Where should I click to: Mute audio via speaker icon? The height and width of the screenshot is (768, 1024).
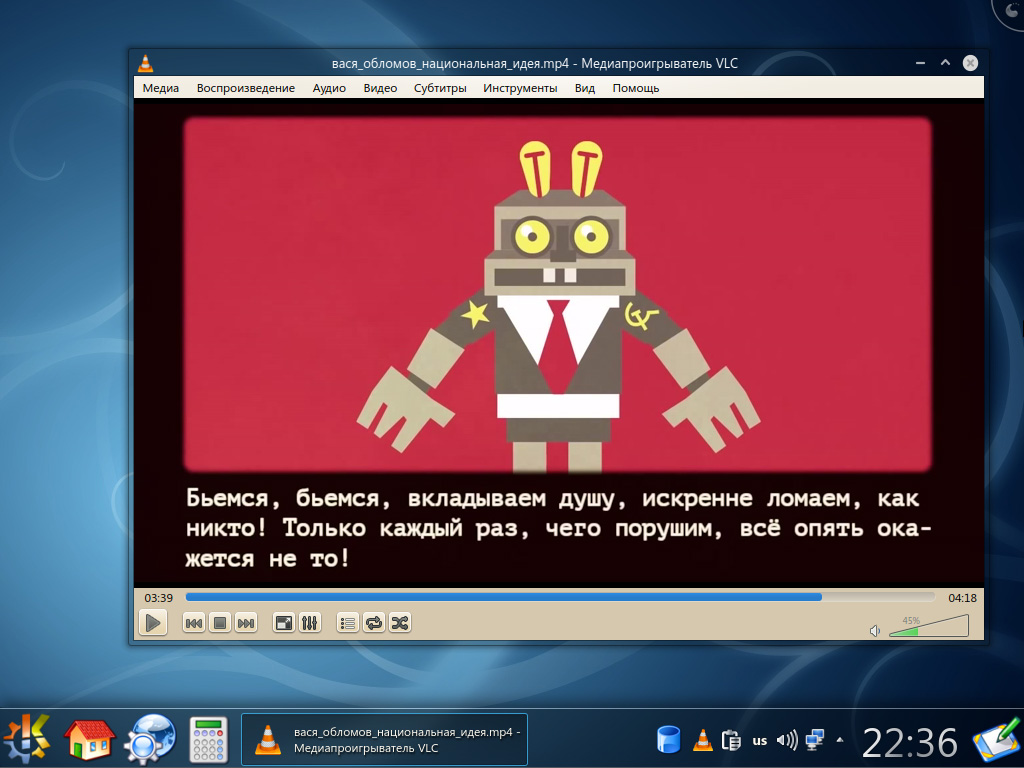coord(875,631)
